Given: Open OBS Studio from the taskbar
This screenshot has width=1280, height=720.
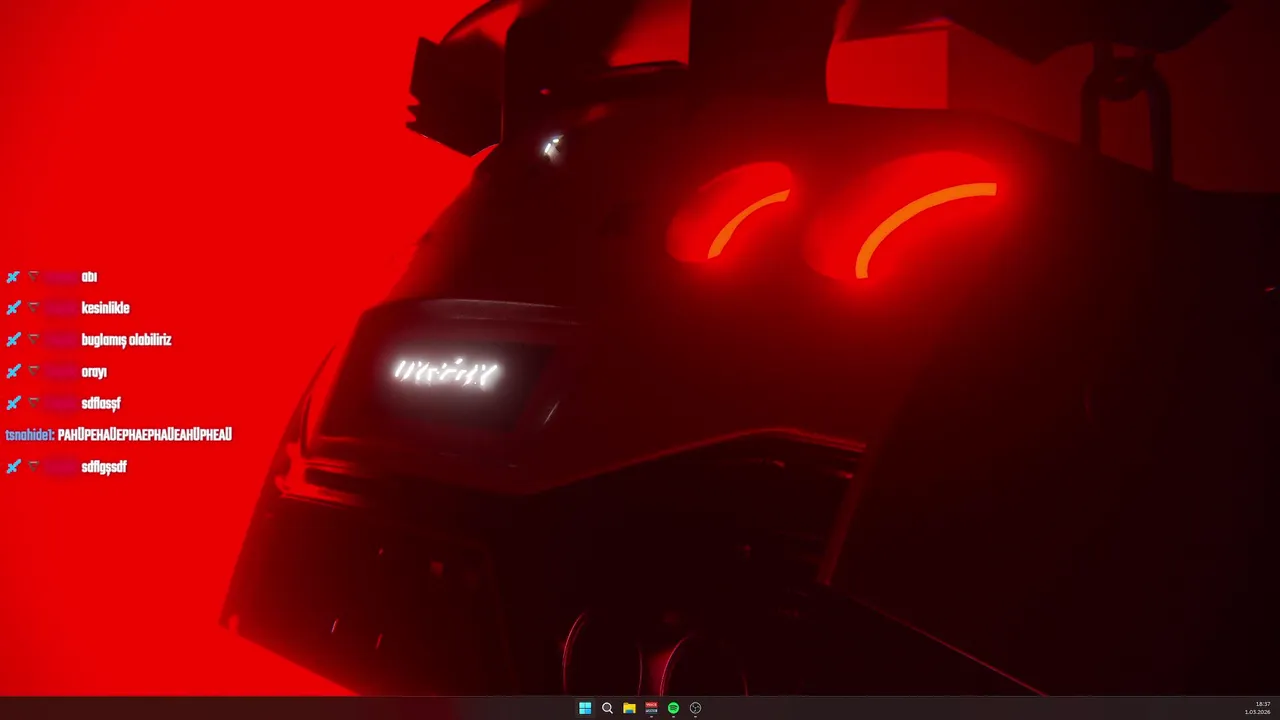Looking at the screenshot, I should (x=695, y=708).
